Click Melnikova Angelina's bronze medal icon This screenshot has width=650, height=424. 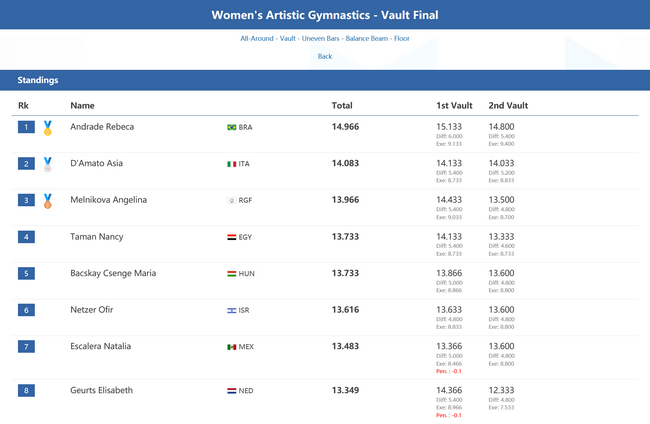[47, 200]
